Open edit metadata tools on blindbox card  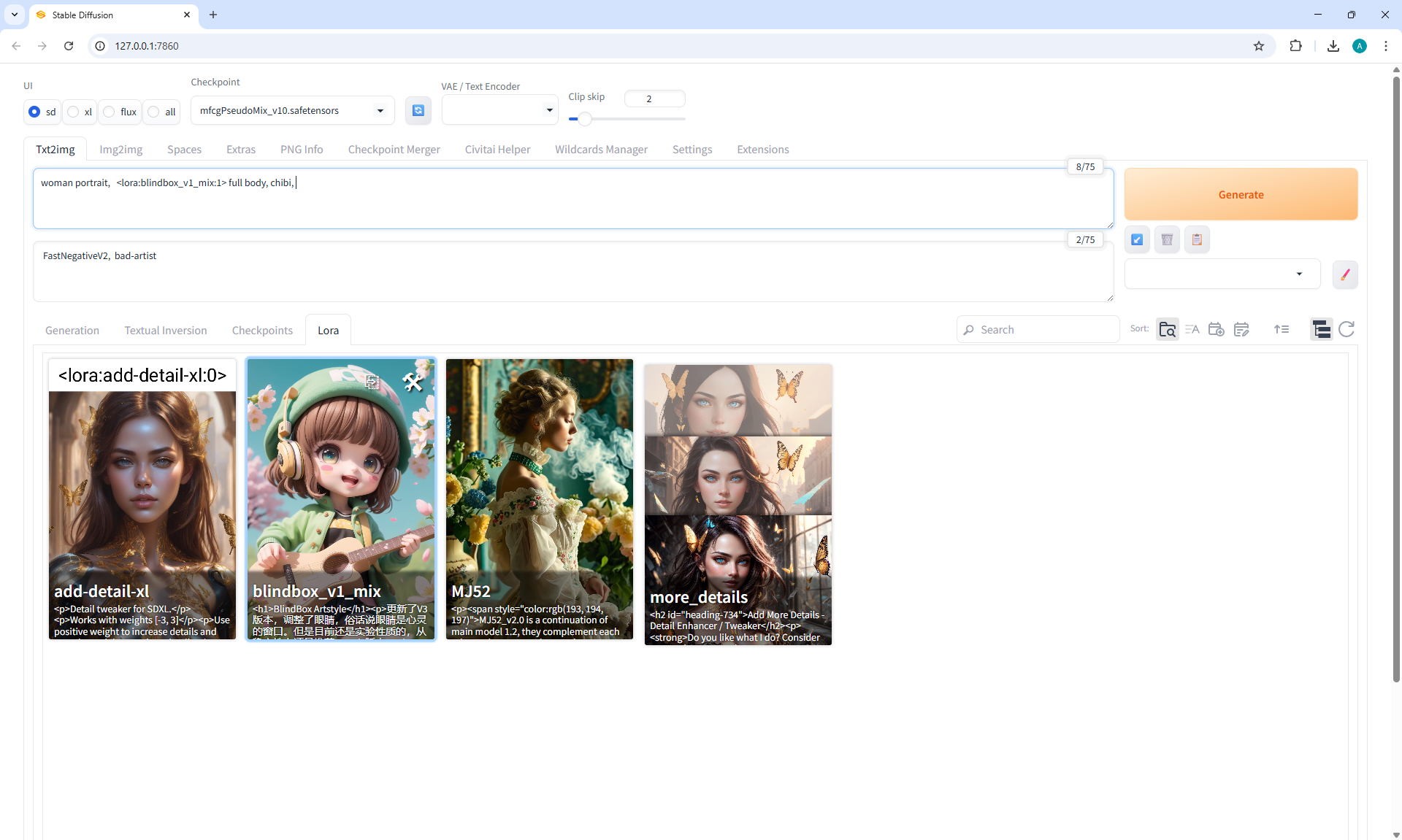(413, 381)
